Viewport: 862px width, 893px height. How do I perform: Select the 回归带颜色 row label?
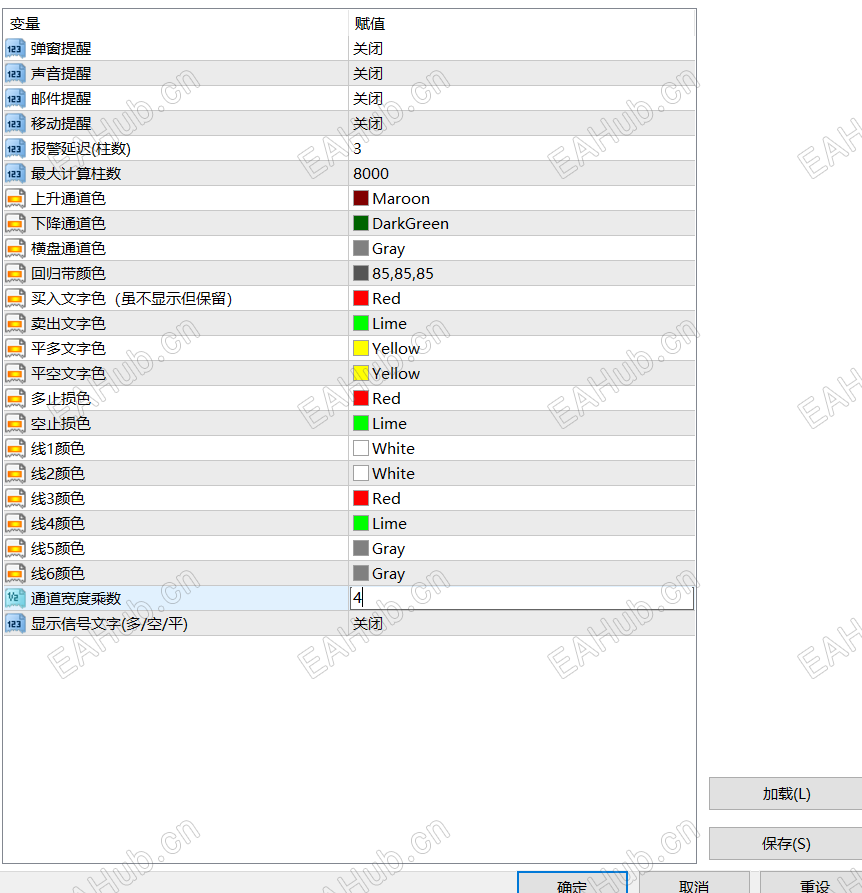pyautogui.click(x=68, y=274)
